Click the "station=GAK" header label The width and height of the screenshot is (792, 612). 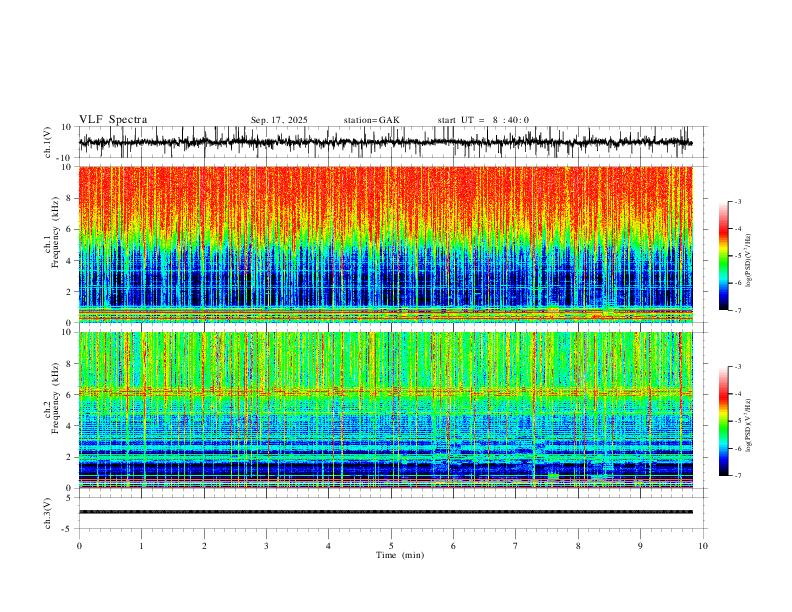click(x=371, y=120)
